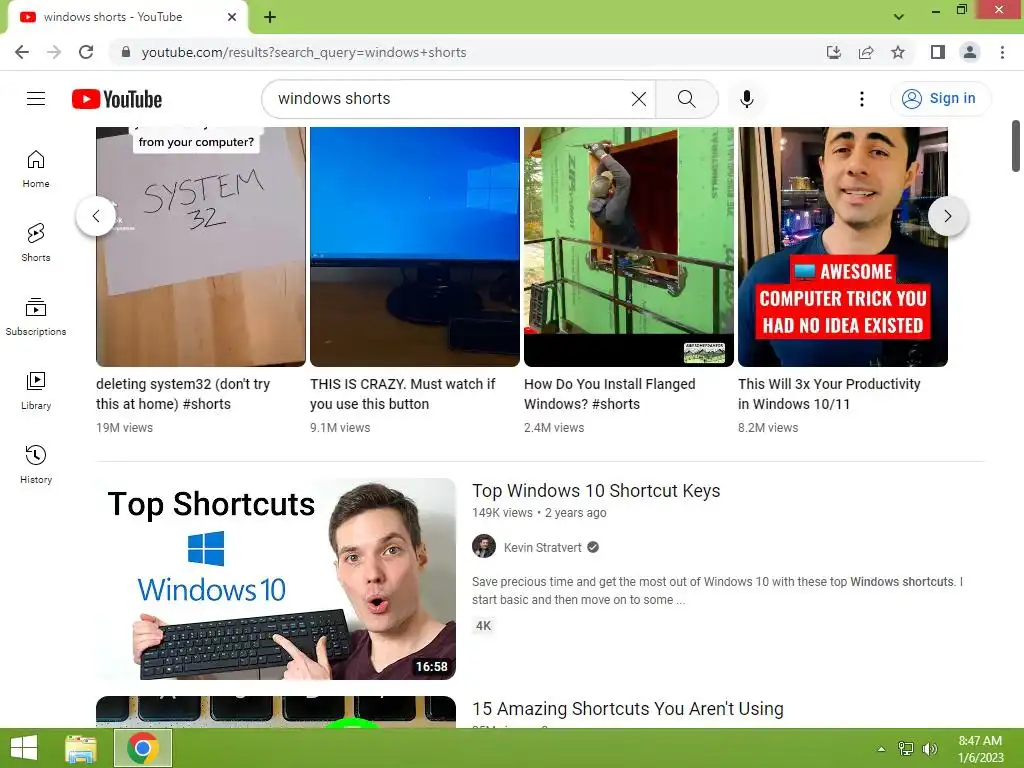Visit Kevin Stratvert channel name
The image size is (1024, 768).
[542, 547]
